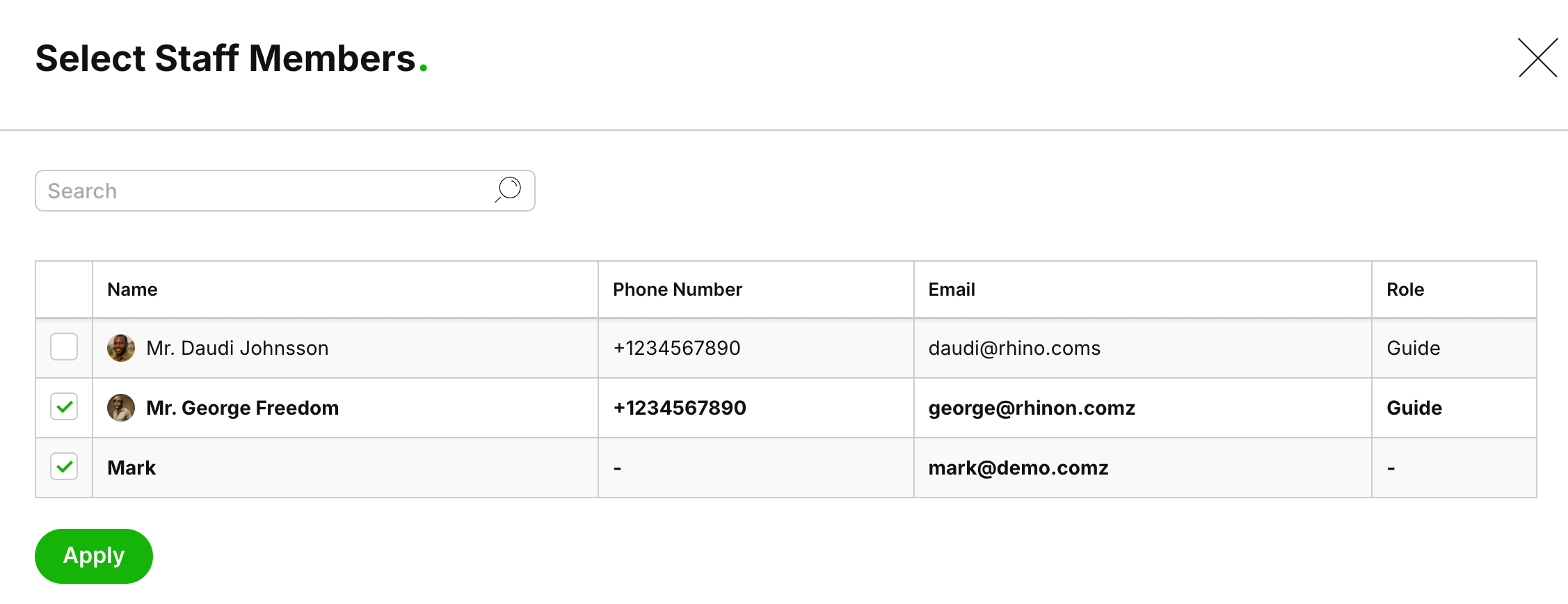
Task: Deselect the checkbox next to Mark
Action: (x=64, y=467)
